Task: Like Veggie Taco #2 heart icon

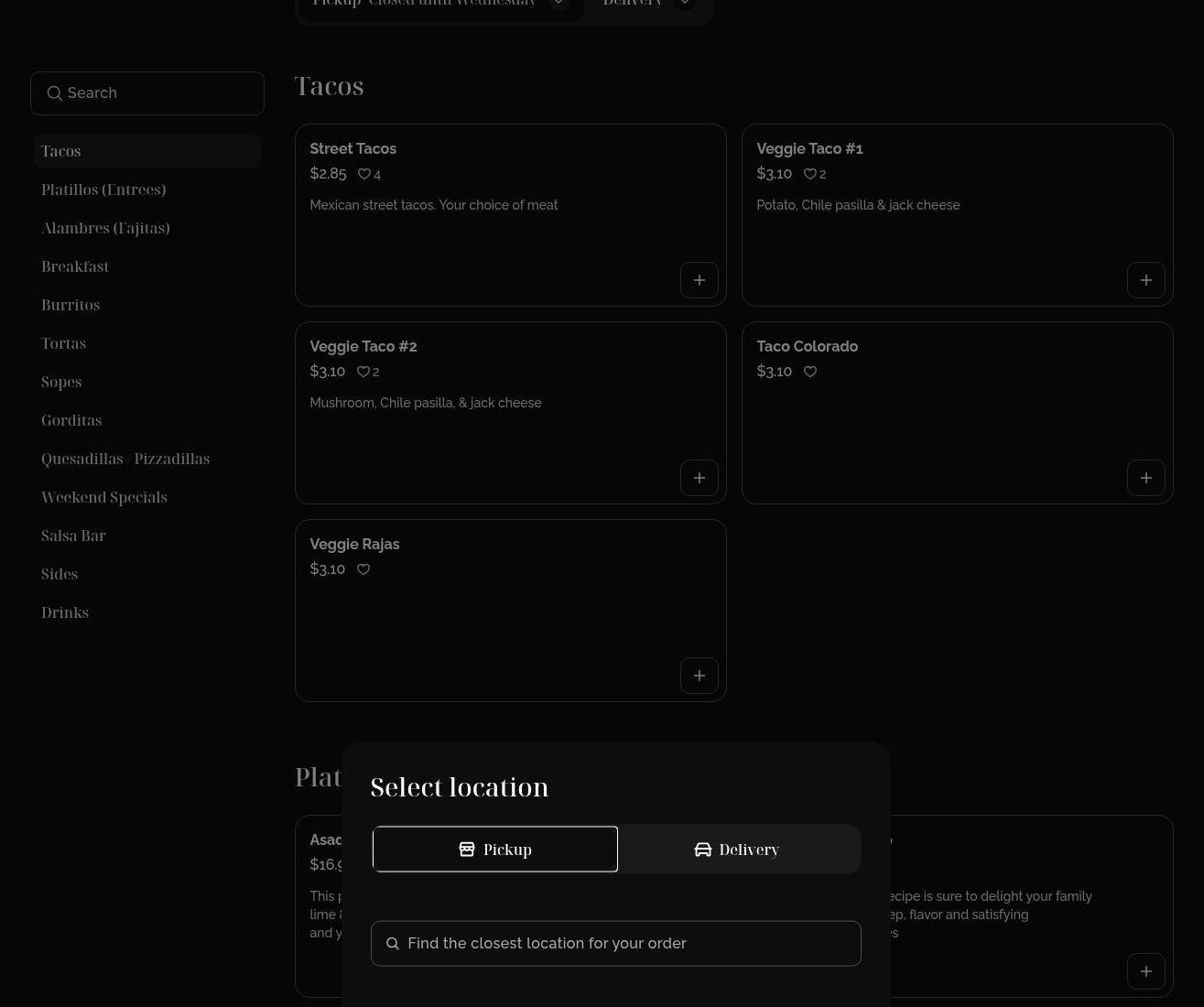Action: pos(363,372)
